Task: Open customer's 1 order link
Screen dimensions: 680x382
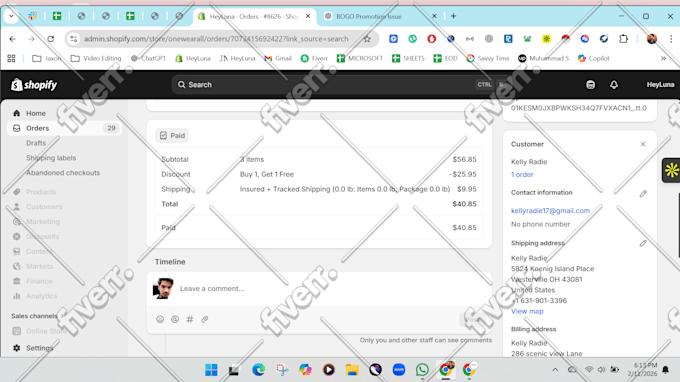Action: [522, 174]
